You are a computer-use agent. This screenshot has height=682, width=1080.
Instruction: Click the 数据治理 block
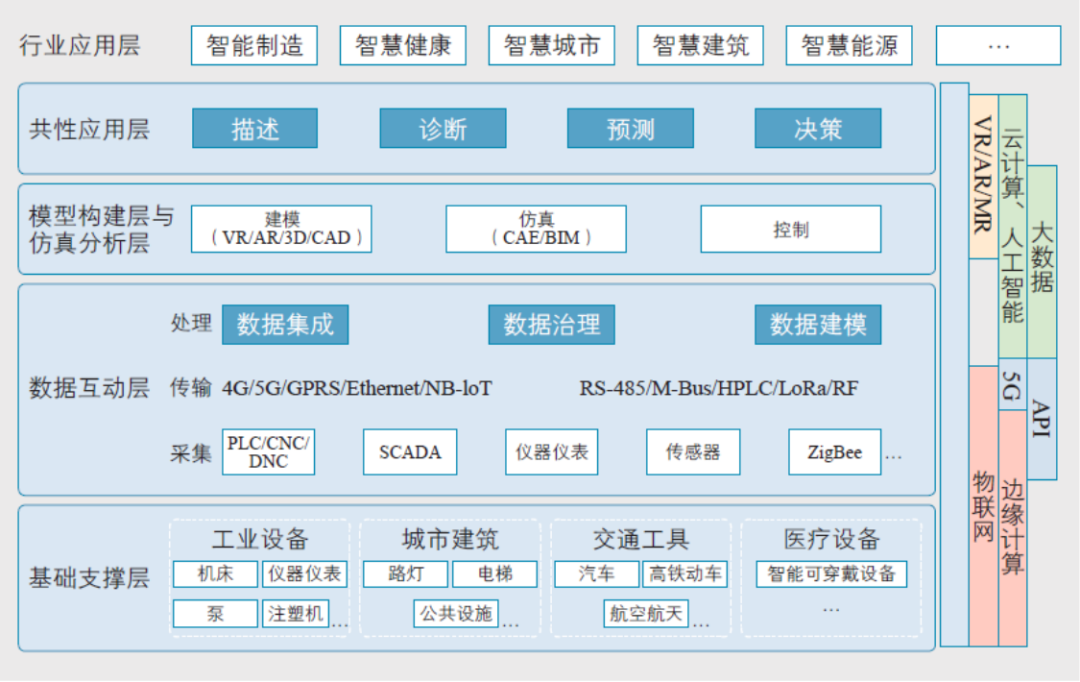click(551, 325)
